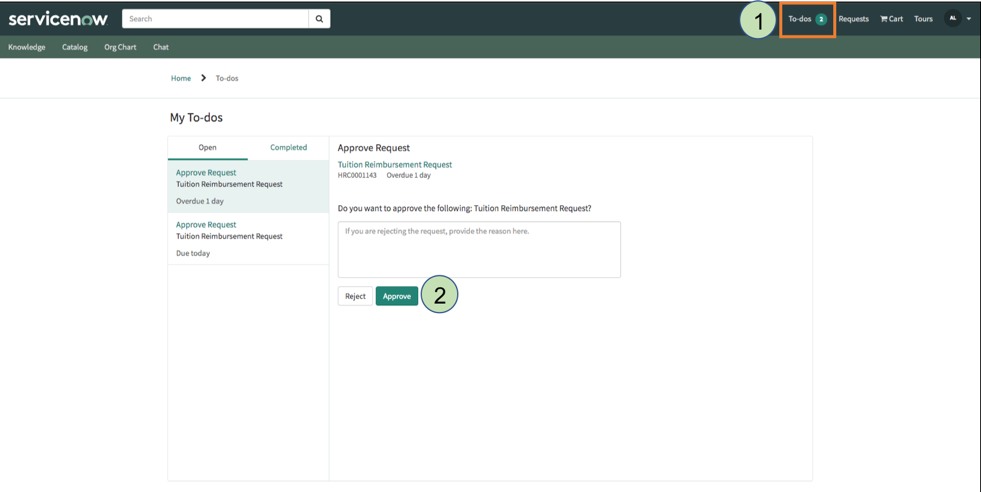Click the Approve button
The height and width of the screenshot is (492, 981).
[x=397, y=296]
